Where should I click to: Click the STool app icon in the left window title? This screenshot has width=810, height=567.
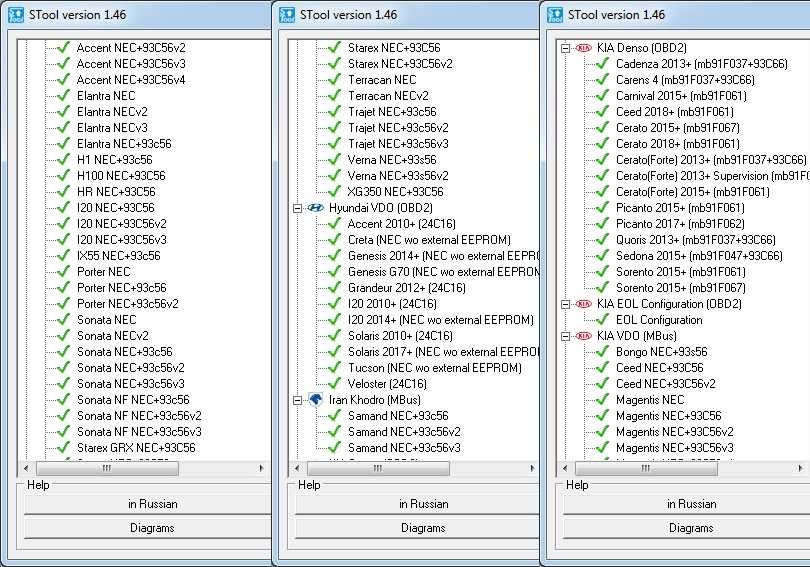(17, 14)
